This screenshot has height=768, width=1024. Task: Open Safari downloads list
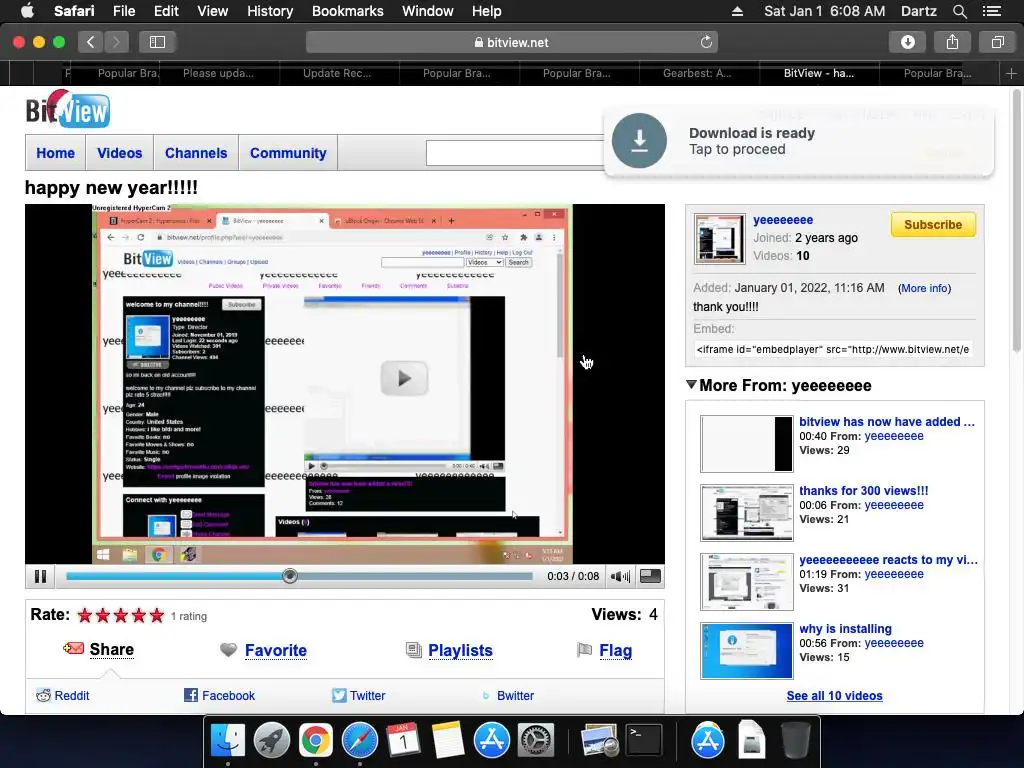tap(908, 42)
